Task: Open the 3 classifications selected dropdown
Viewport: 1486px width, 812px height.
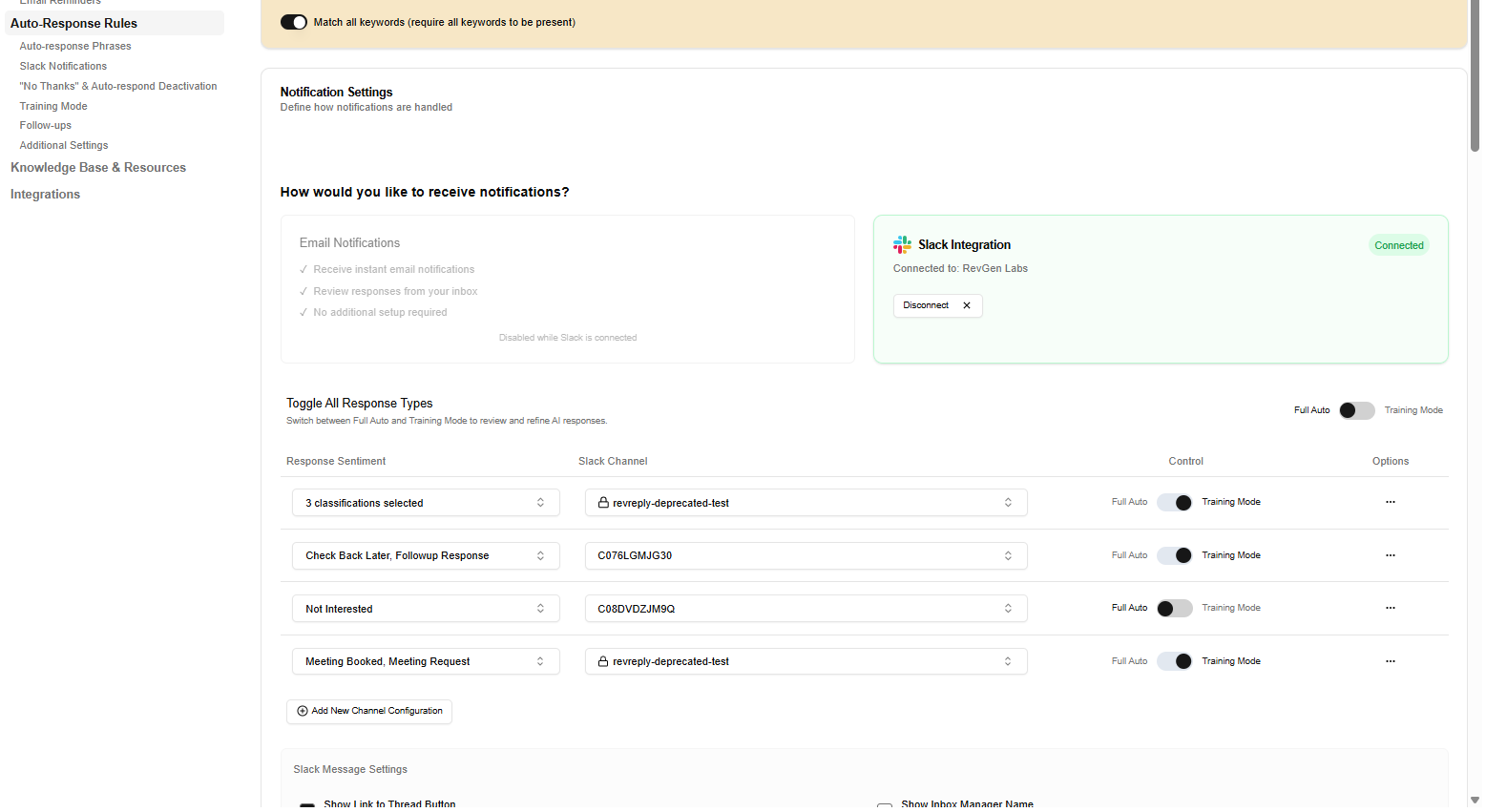Action: tap(426, 503)
